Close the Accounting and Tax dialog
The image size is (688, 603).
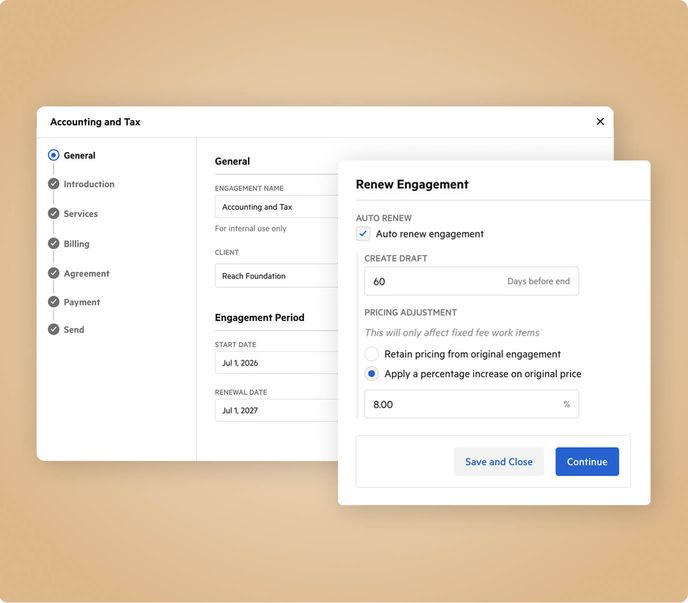[600, 122]
